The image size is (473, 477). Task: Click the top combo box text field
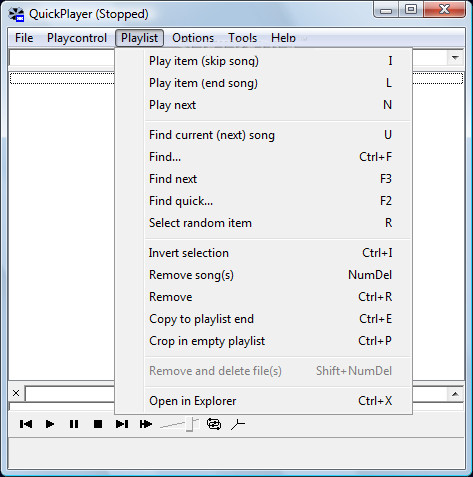pos(62,58)
